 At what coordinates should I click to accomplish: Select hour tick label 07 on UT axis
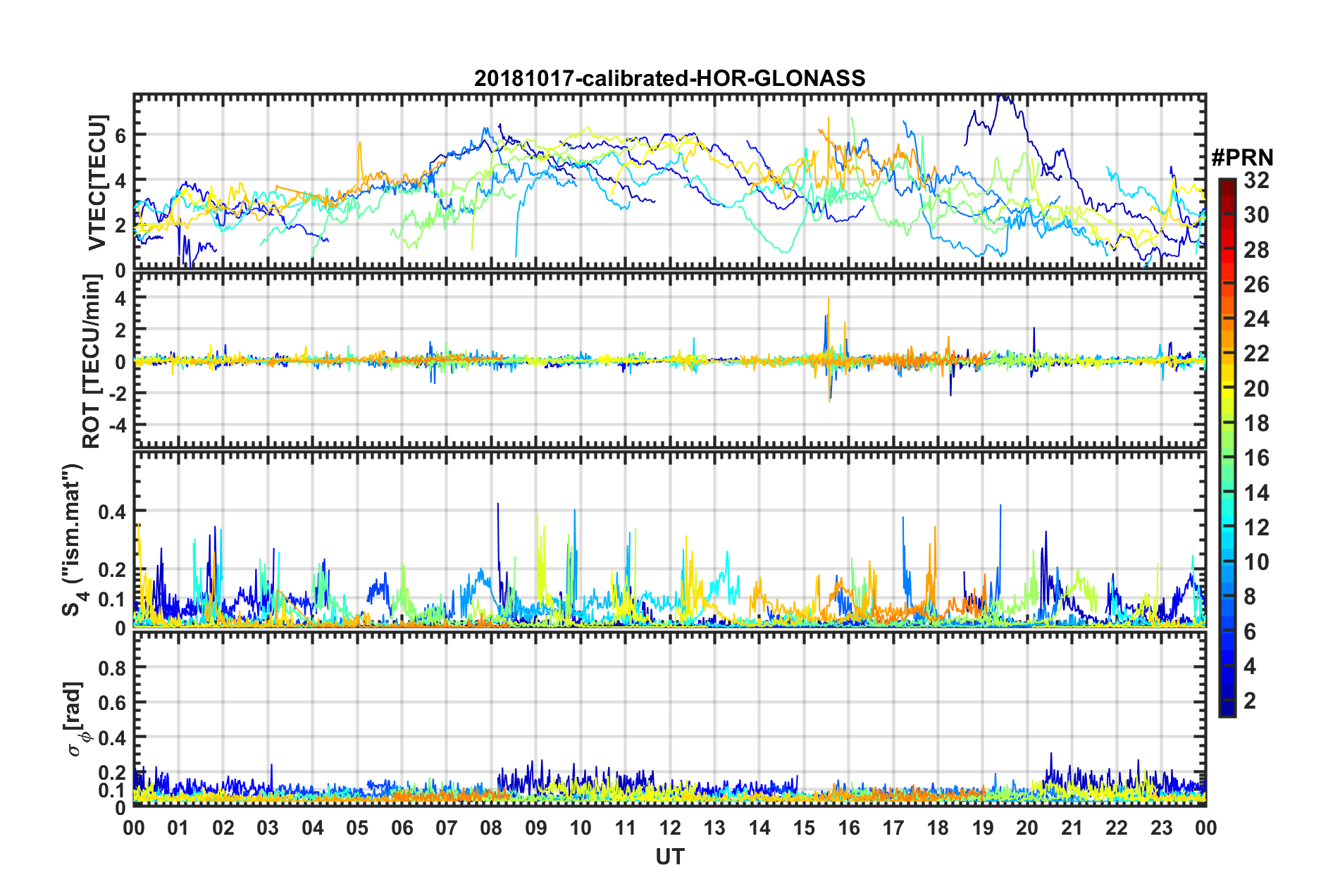click(447, 828)
